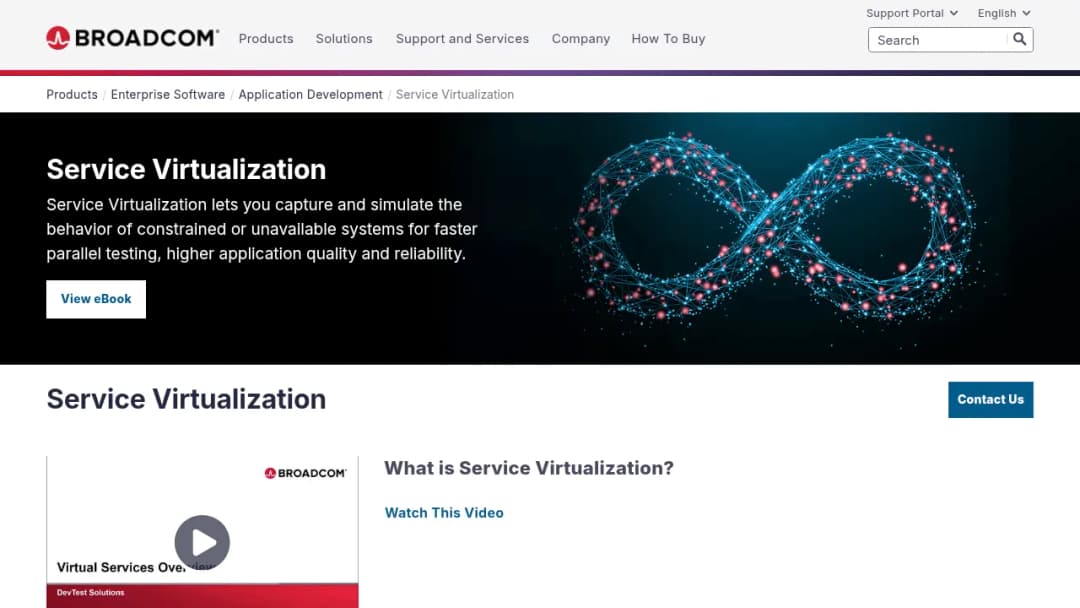Open the Solutions navigation menu
The image size is (1080, 608).
click(344, 39)
